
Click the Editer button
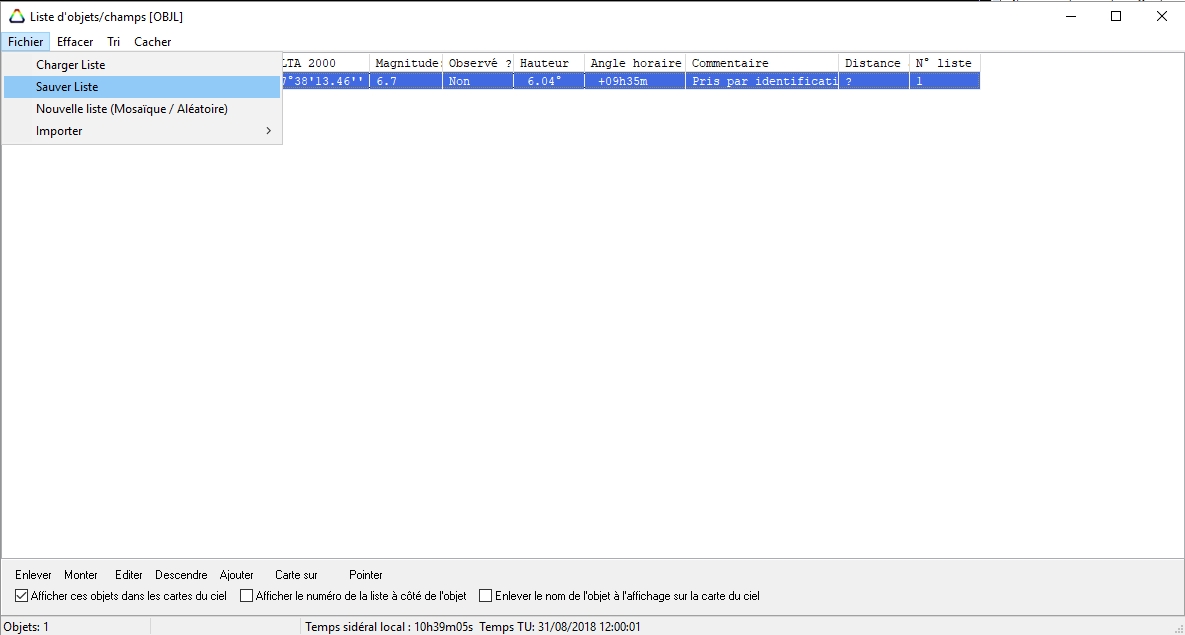[129, 575]
